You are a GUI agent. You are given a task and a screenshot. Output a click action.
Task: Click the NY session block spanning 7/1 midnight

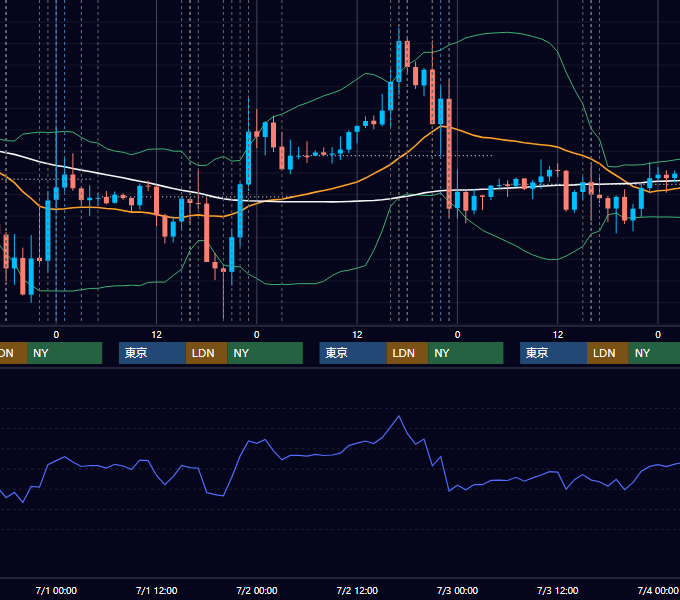coord(64,353)
